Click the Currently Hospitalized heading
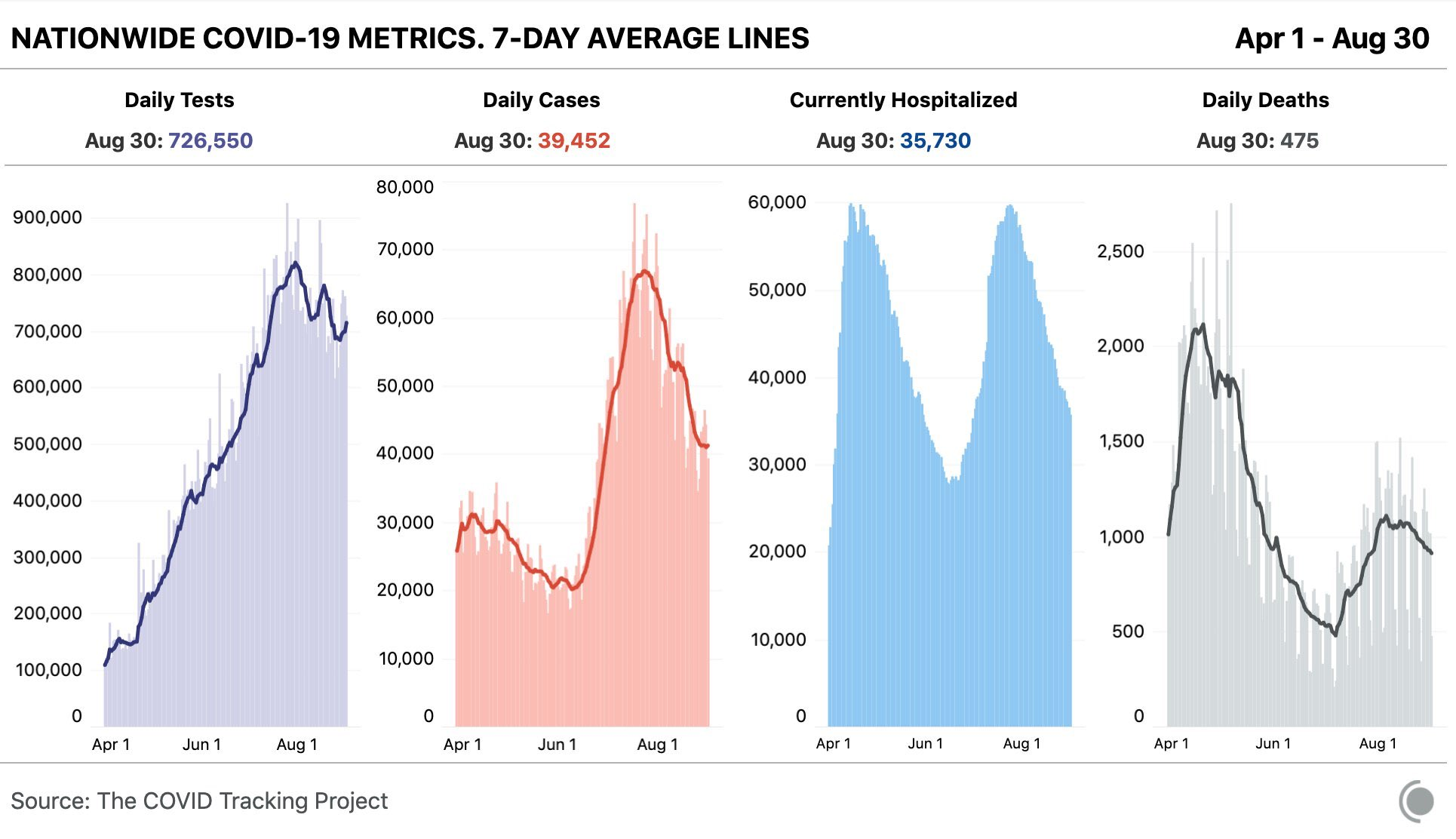Viewport: 1456px width, 839px height. point(903,100)
